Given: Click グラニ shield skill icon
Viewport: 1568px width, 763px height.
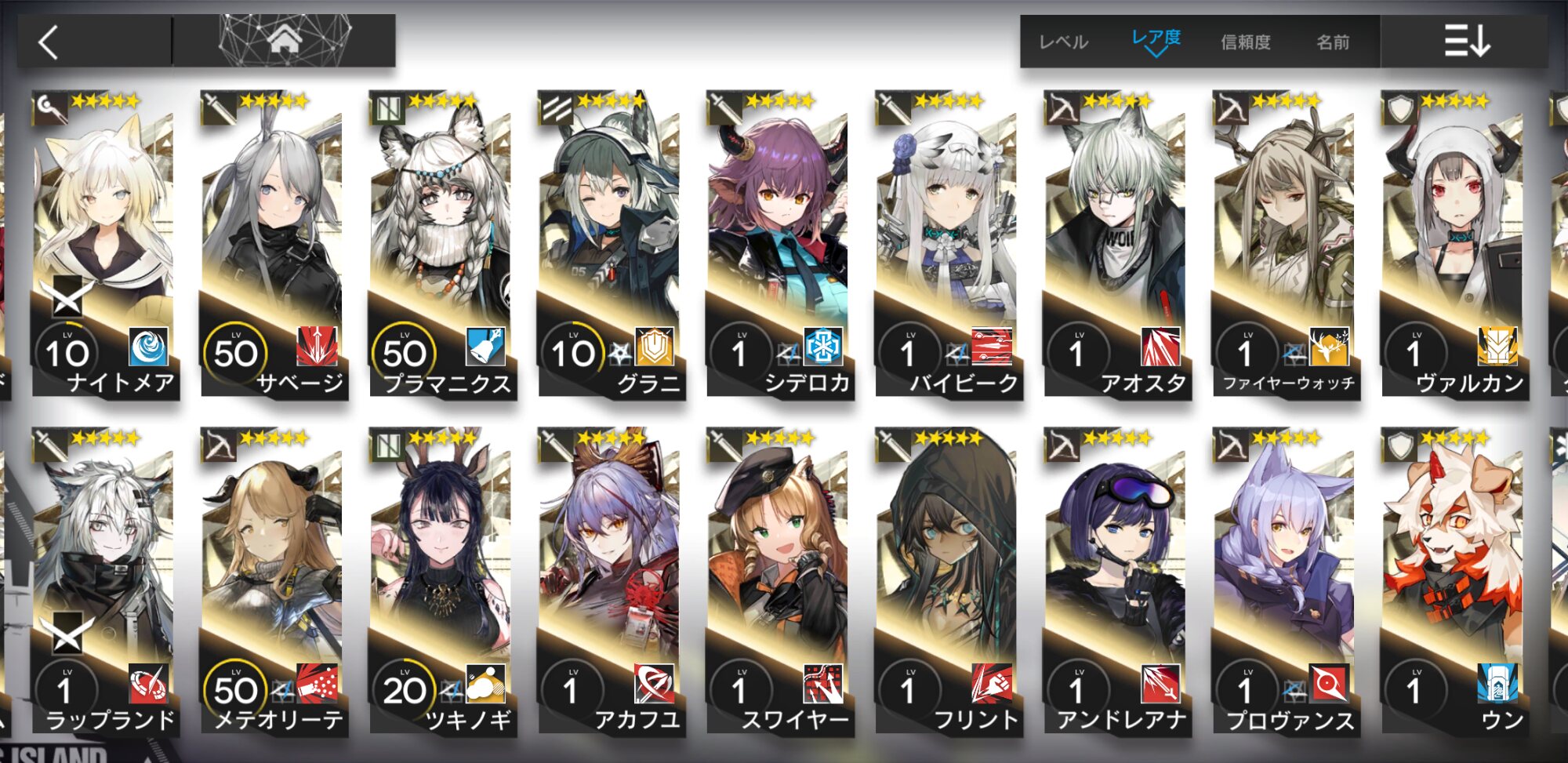Looking at the screenshot, I should point(655,346).
